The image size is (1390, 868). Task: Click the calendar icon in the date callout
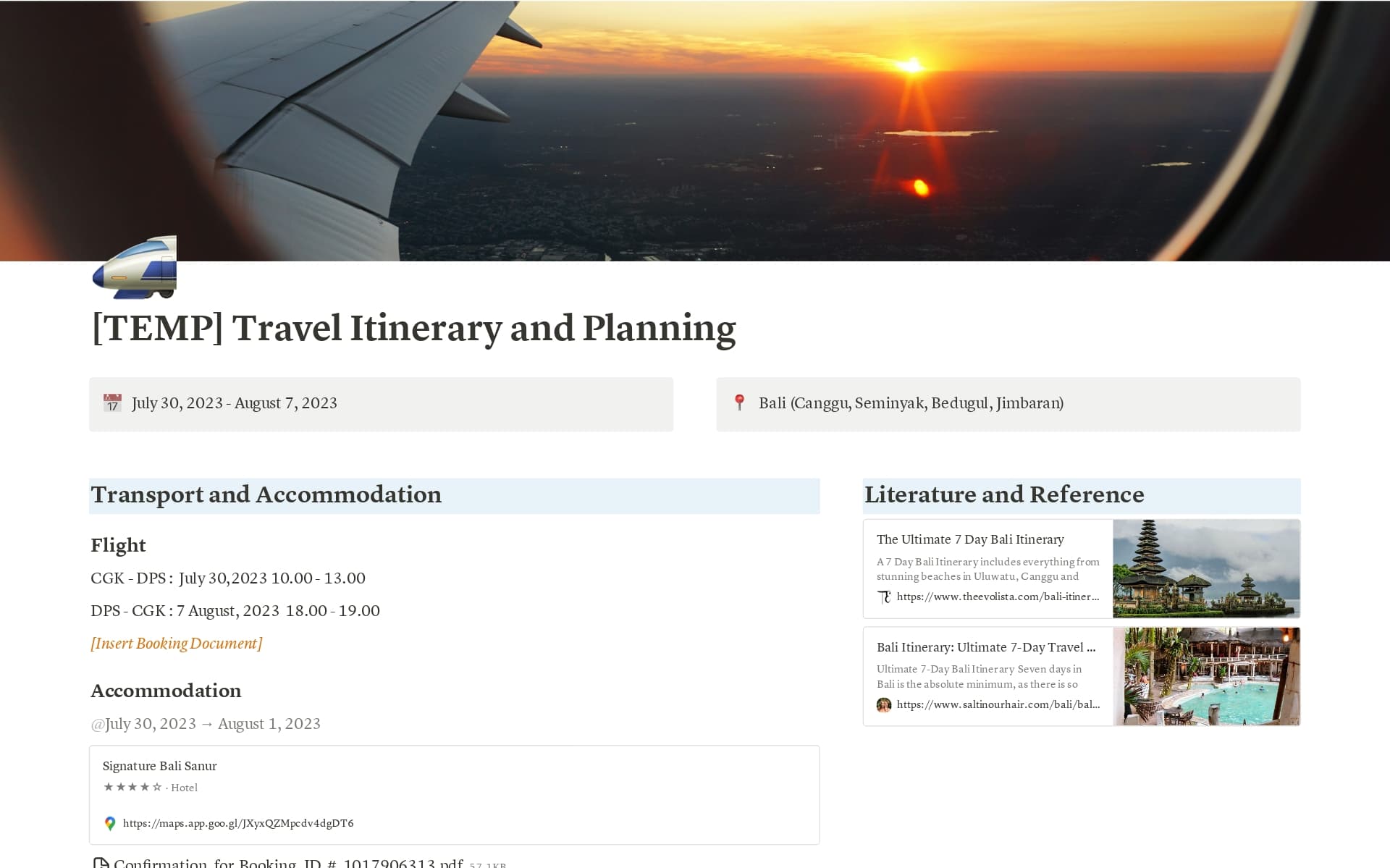pos(112,403)
